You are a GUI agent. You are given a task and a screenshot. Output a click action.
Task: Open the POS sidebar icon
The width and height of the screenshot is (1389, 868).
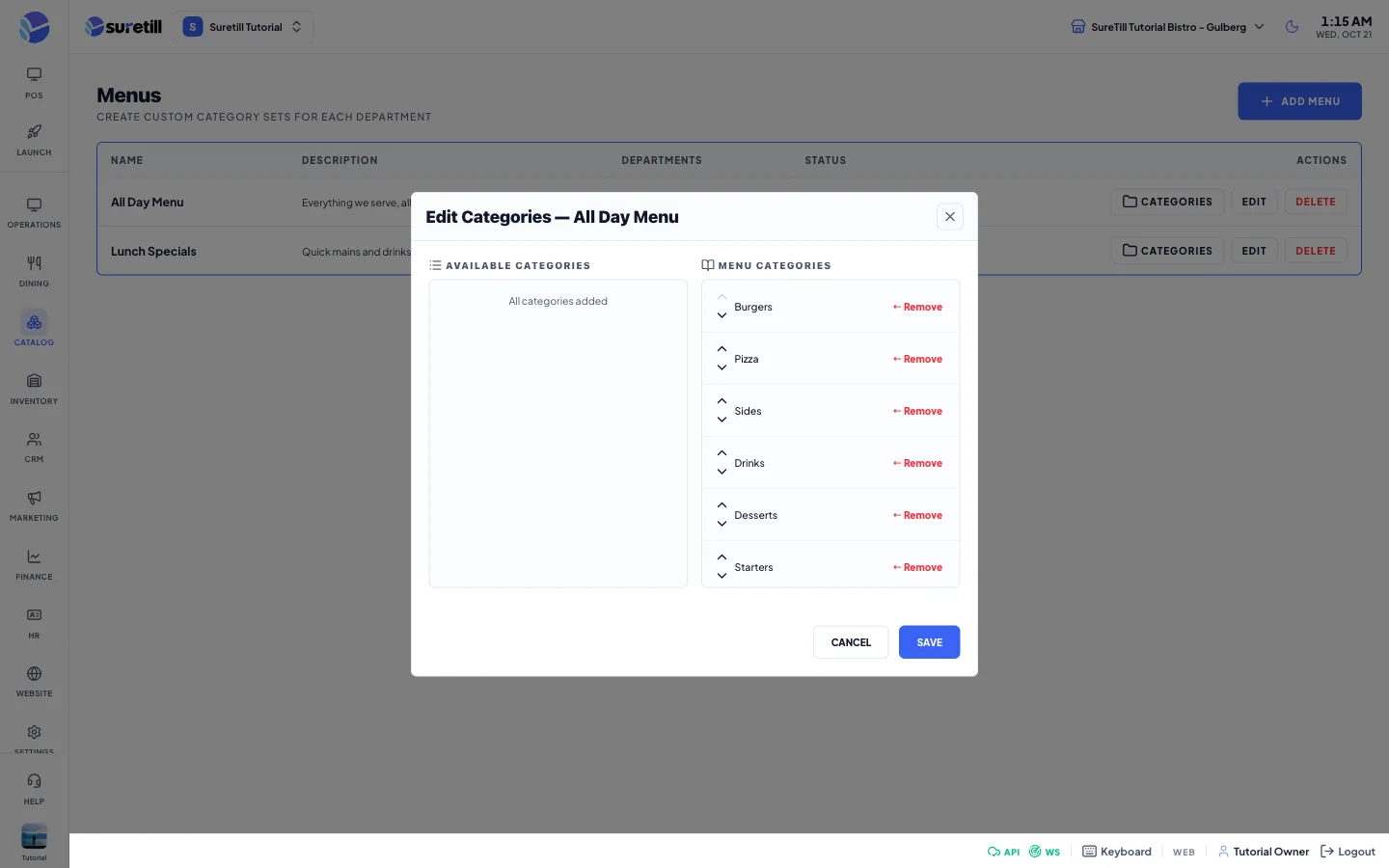tap(34, 82)
